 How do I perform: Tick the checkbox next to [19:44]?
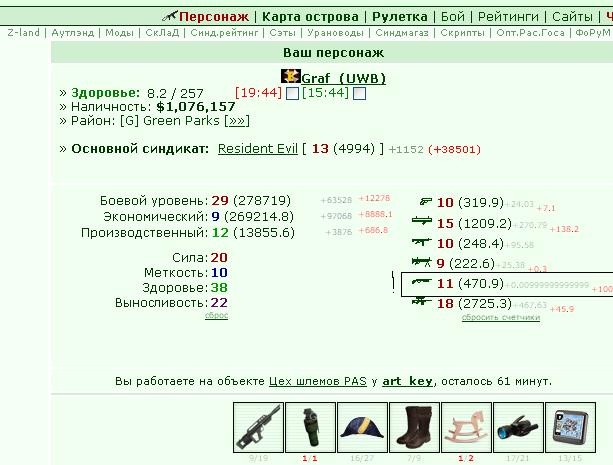[292, 94]
